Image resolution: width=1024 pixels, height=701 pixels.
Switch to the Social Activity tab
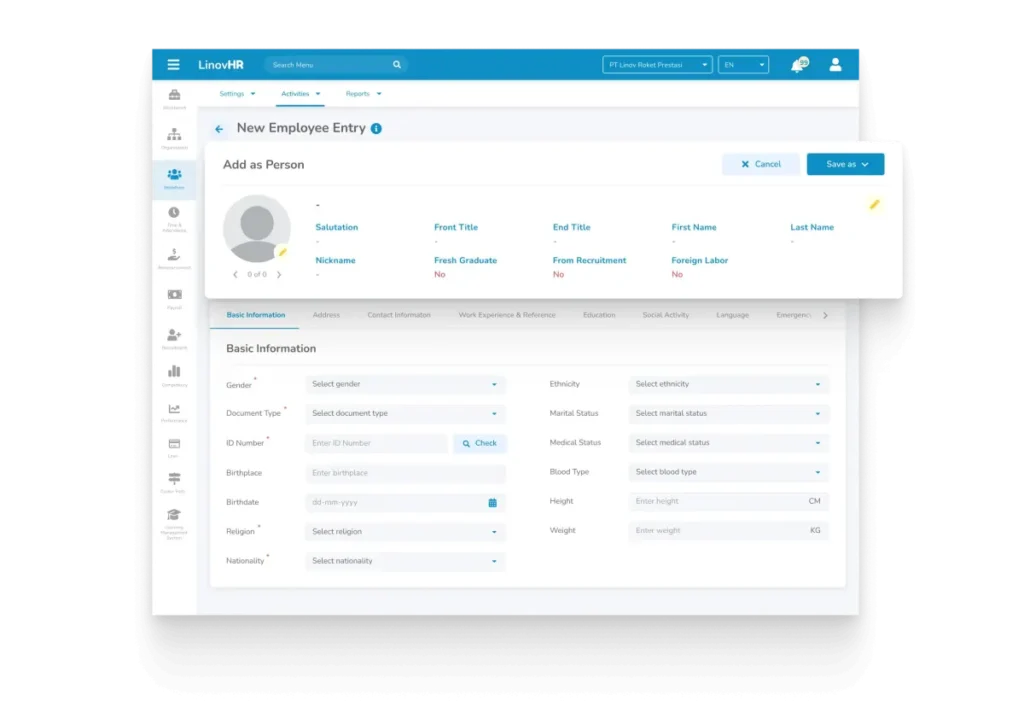[665, 315]
